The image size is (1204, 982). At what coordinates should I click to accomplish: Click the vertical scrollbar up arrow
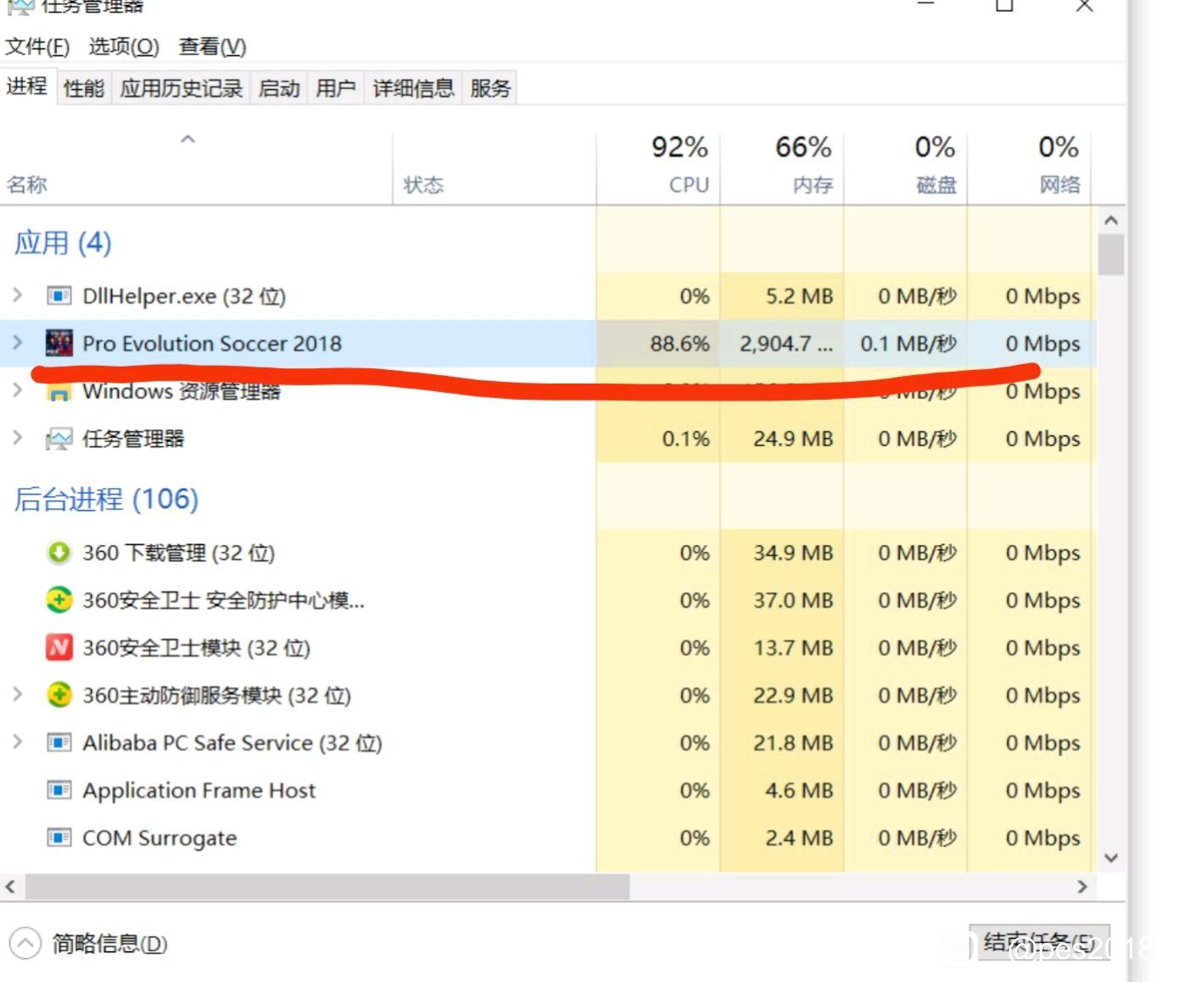point(1111,221)
